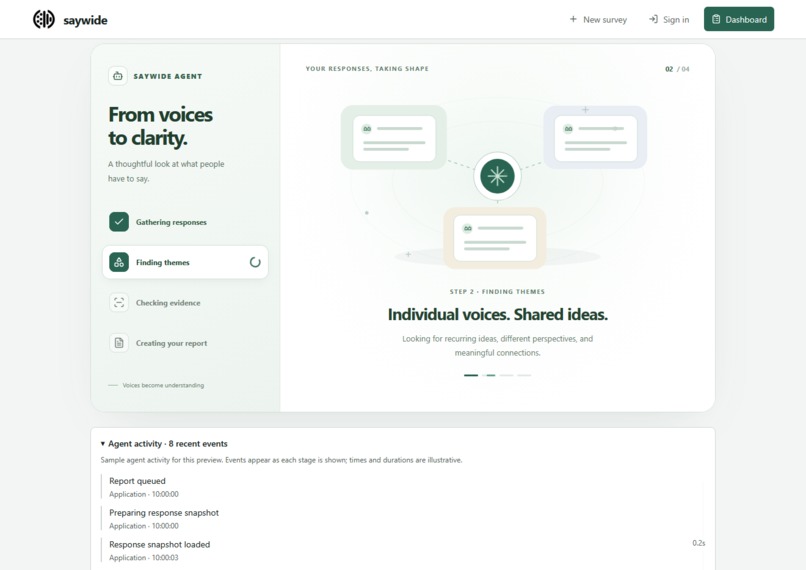Screen dimensions: 806x570
Task: Open the Dashboard
Action: coord(739,19)
